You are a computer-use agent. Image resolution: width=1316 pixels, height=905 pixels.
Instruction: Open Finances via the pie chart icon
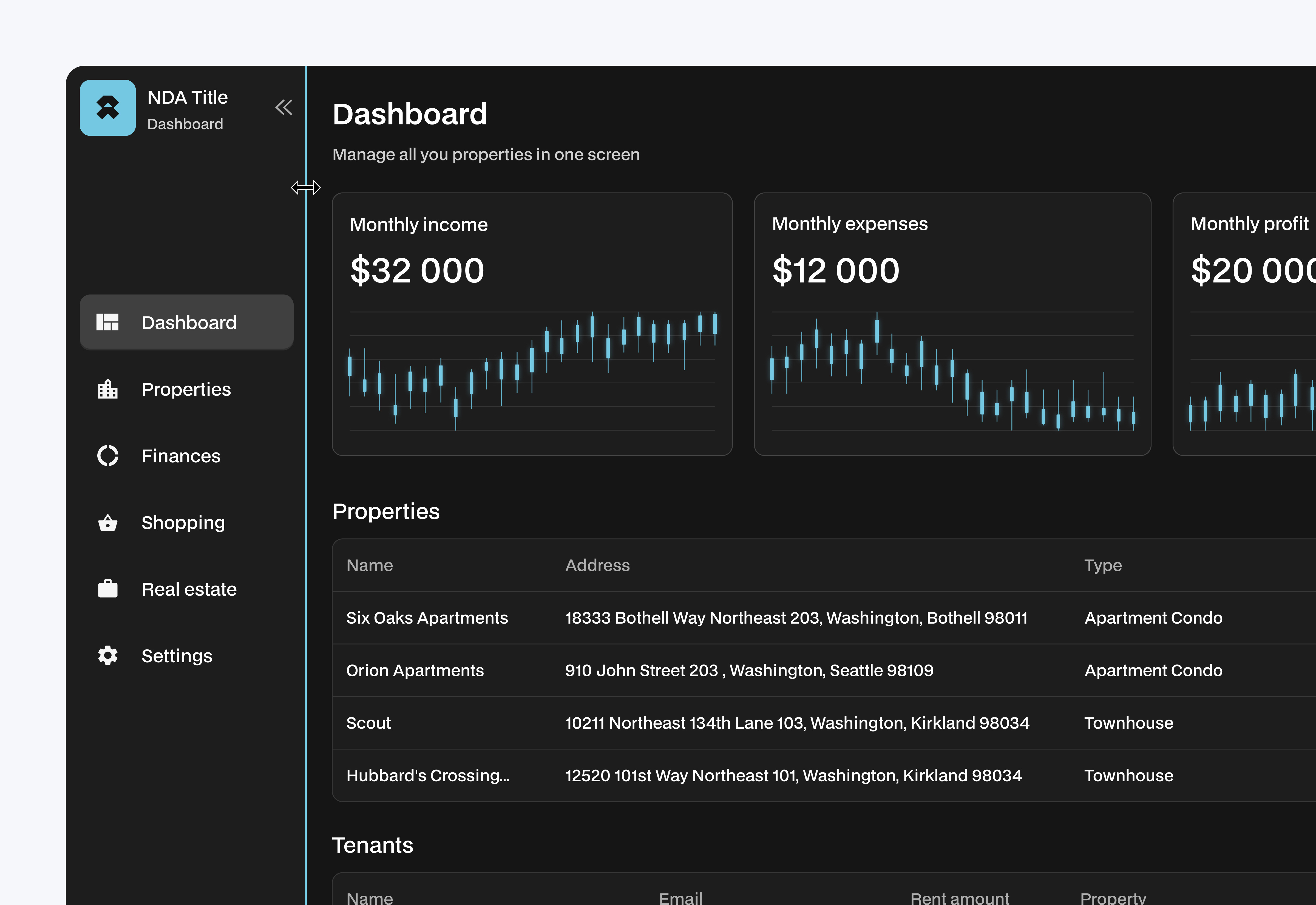[x=108, y=455]
